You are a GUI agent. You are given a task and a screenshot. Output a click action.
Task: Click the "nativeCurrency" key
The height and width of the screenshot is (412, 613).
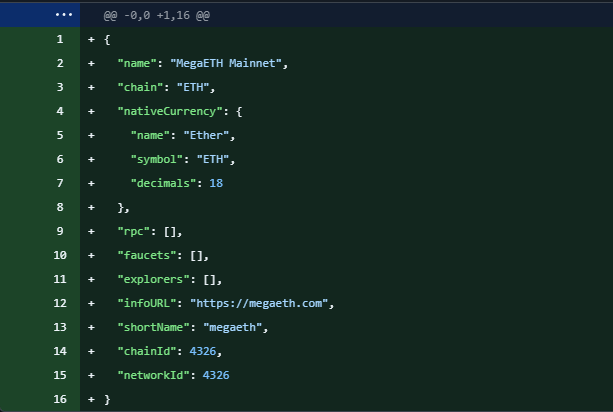(170, 111)
